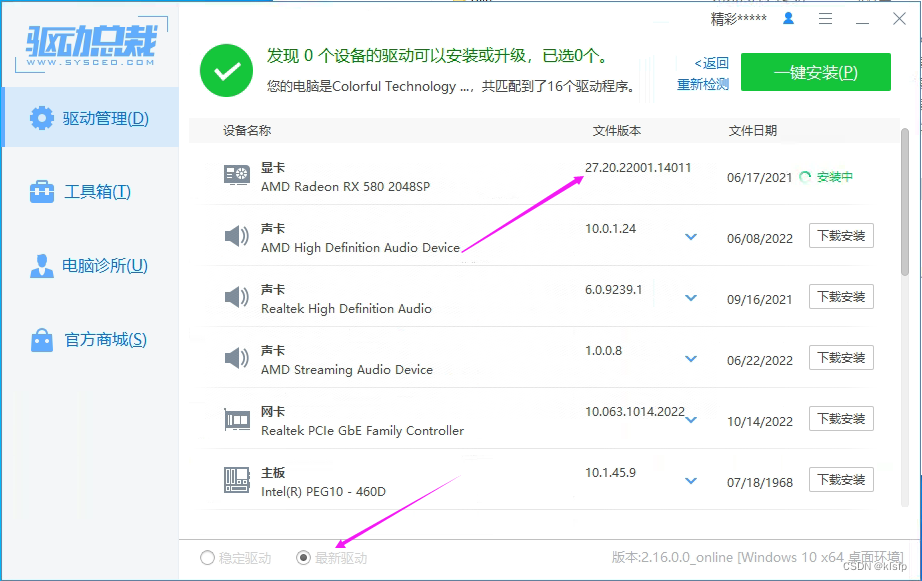Open the hamburger menu at top right

tap(825, 18)
